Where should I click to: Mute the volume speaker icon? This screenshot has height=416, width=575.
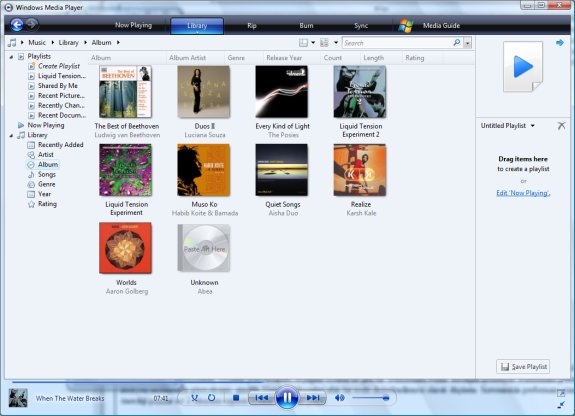tap(340, 398)
